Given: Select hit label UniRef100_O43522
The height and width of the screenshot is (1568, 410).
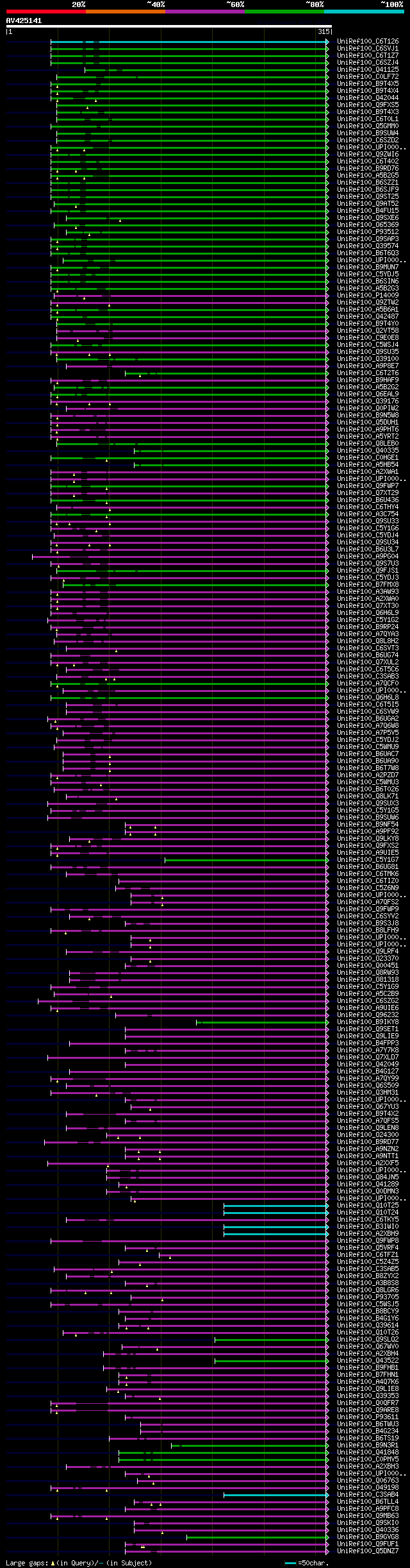Looking at the screenshot, I should 368,1361.
